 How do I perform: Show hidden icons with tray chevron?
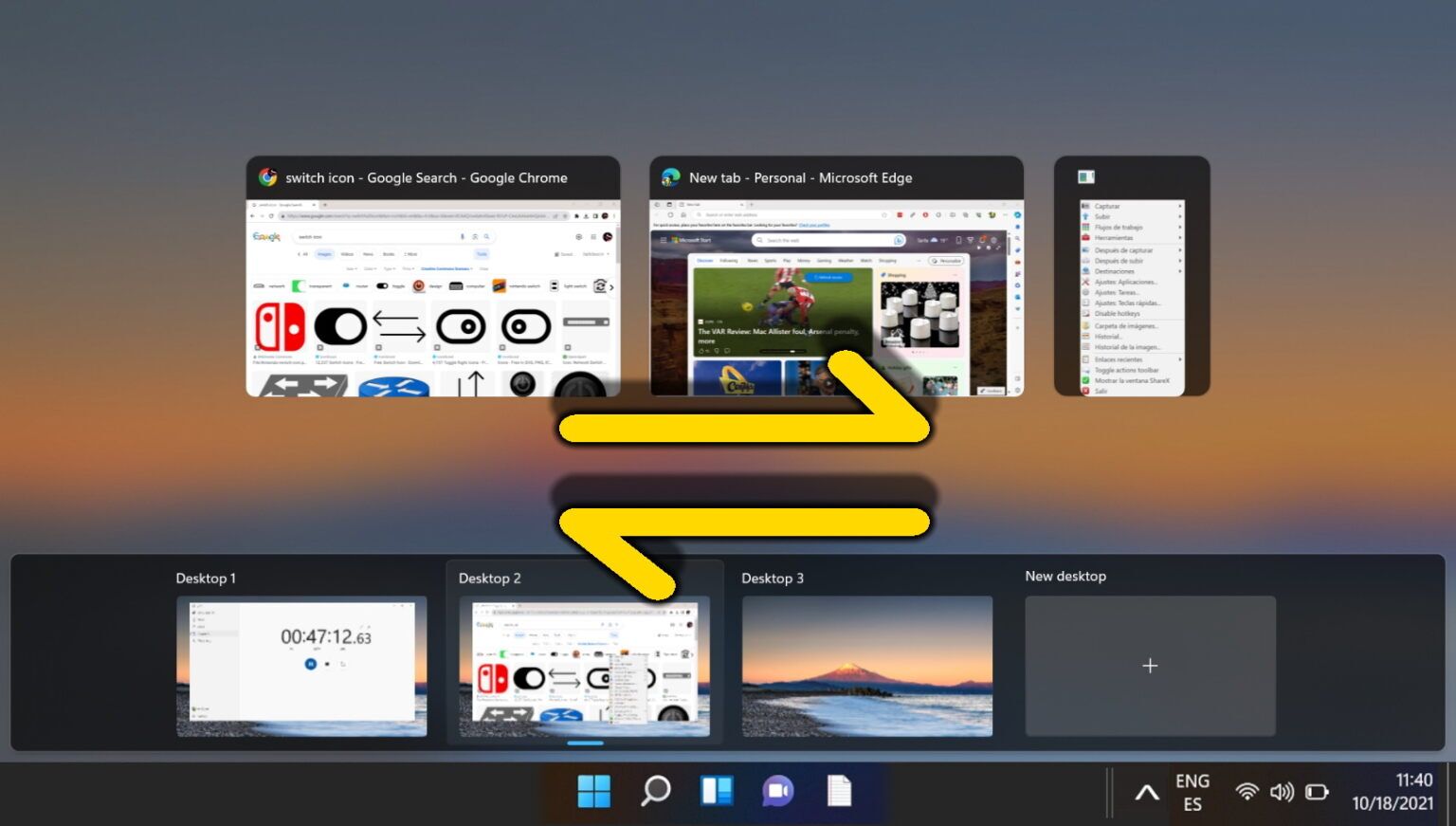click(x=1146, y=792)
